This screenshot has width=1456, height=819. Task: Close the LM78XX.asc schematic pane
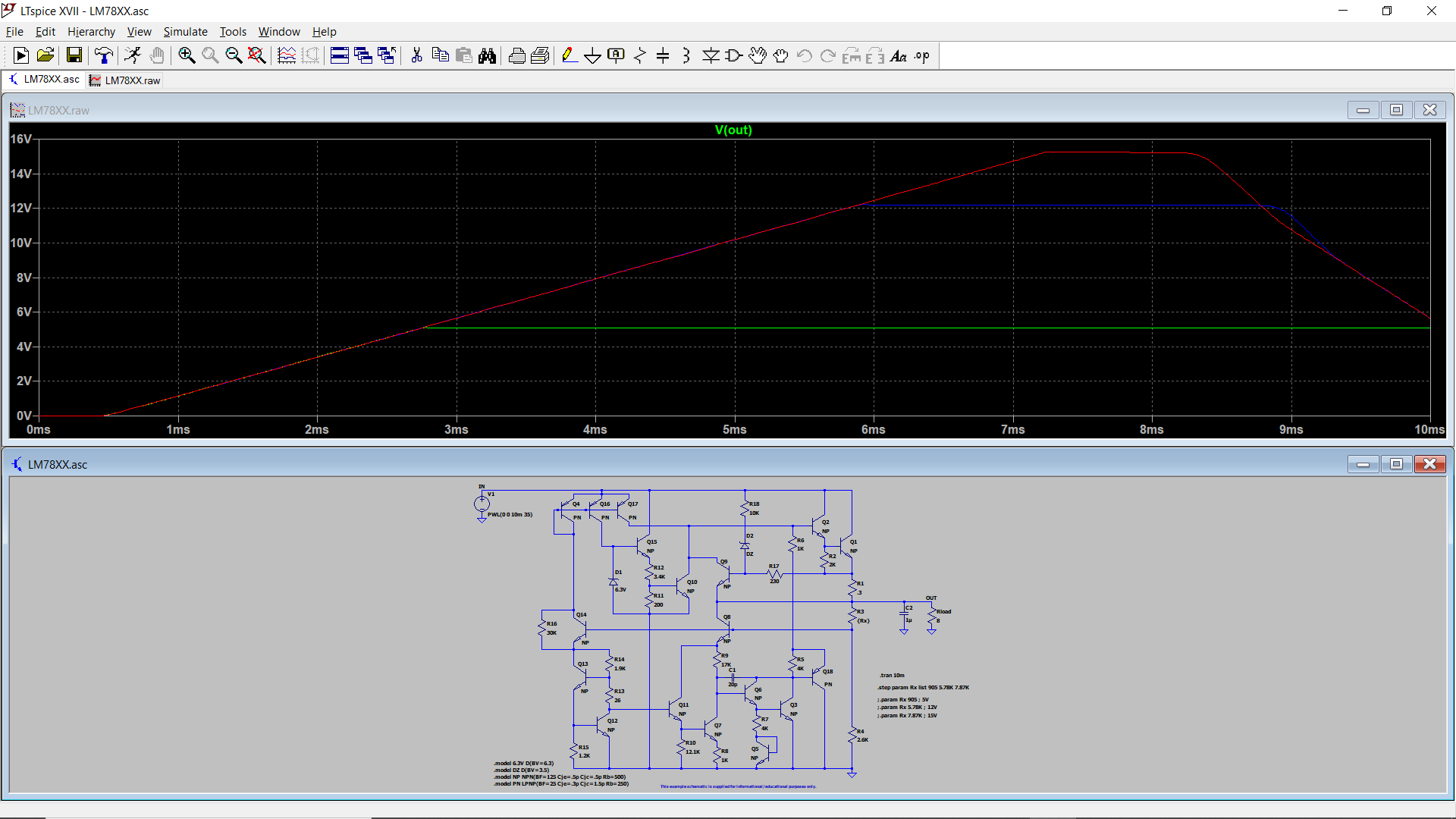1430,464
